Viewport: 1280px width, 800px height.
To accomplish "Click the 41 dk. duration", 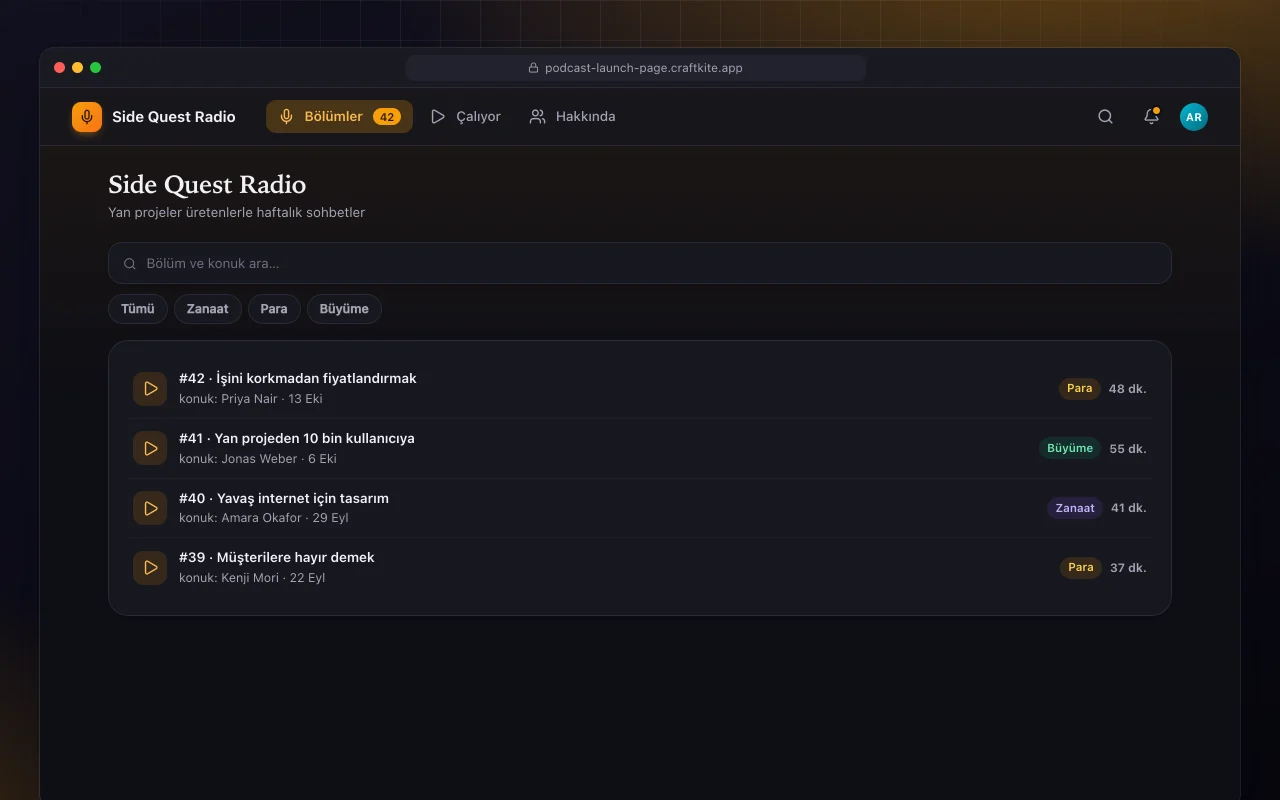I will click(1129, 508).
